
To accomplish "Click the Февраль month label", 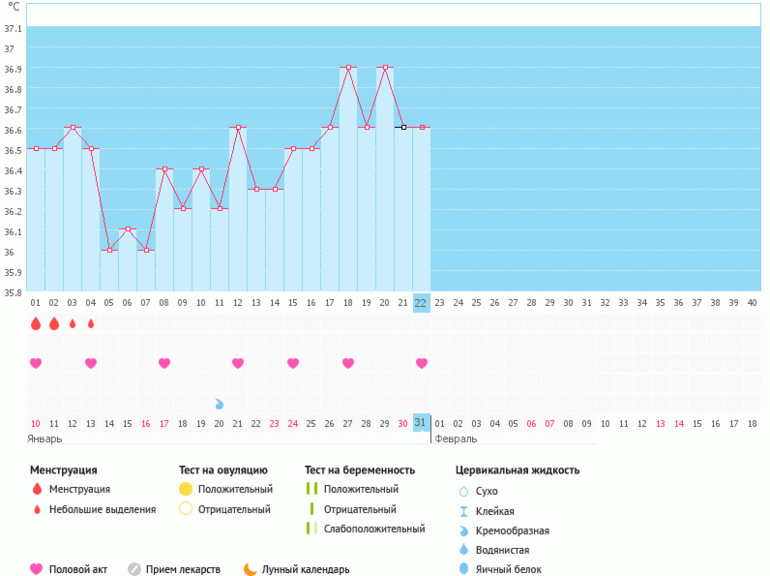I will click(455, 438).
